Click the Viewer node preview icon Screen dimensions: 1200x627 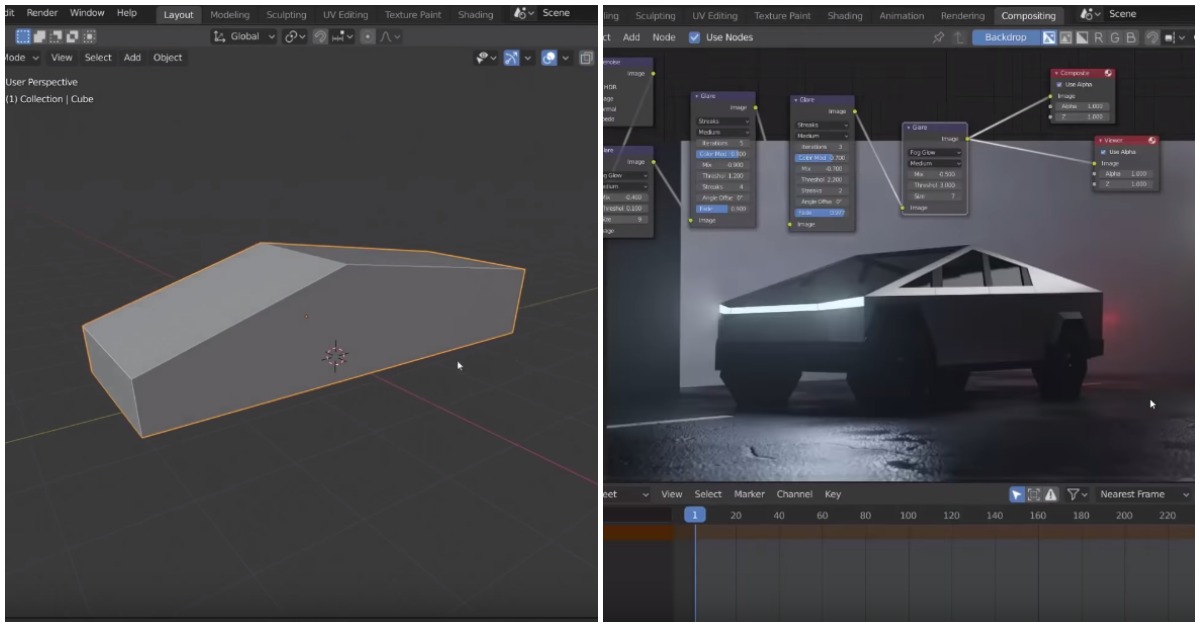pyautogui.click(x=1152, y=141)
